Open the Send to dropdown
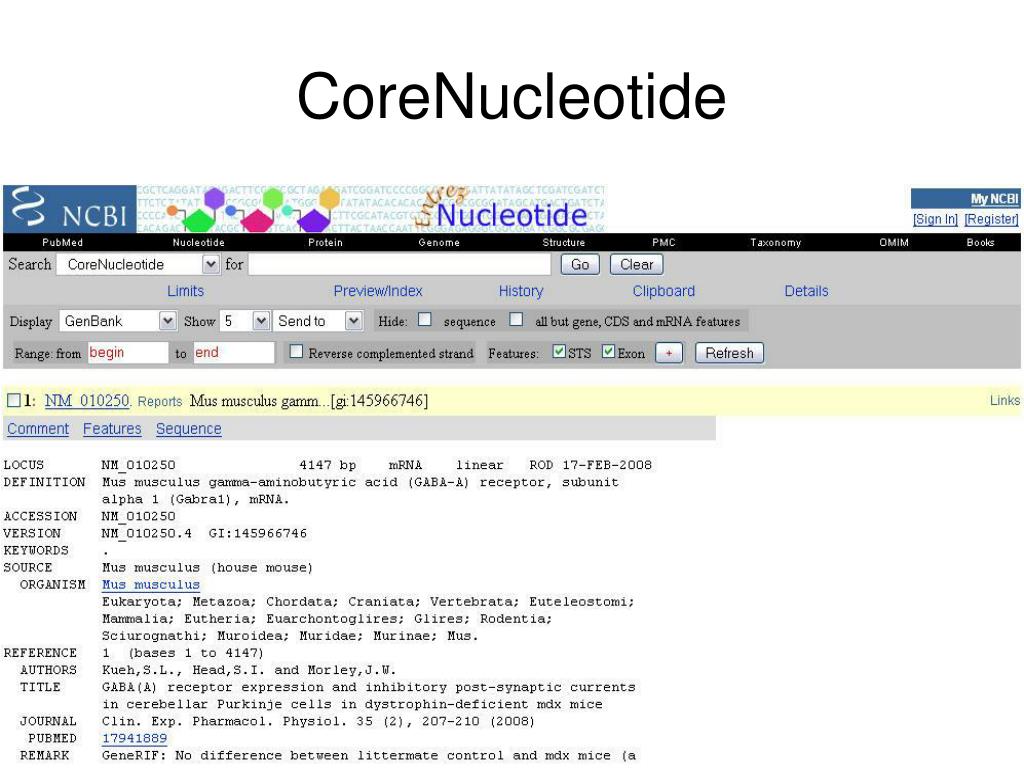Viewport: 1024px width, 768px height. click(x=317, y=321)
